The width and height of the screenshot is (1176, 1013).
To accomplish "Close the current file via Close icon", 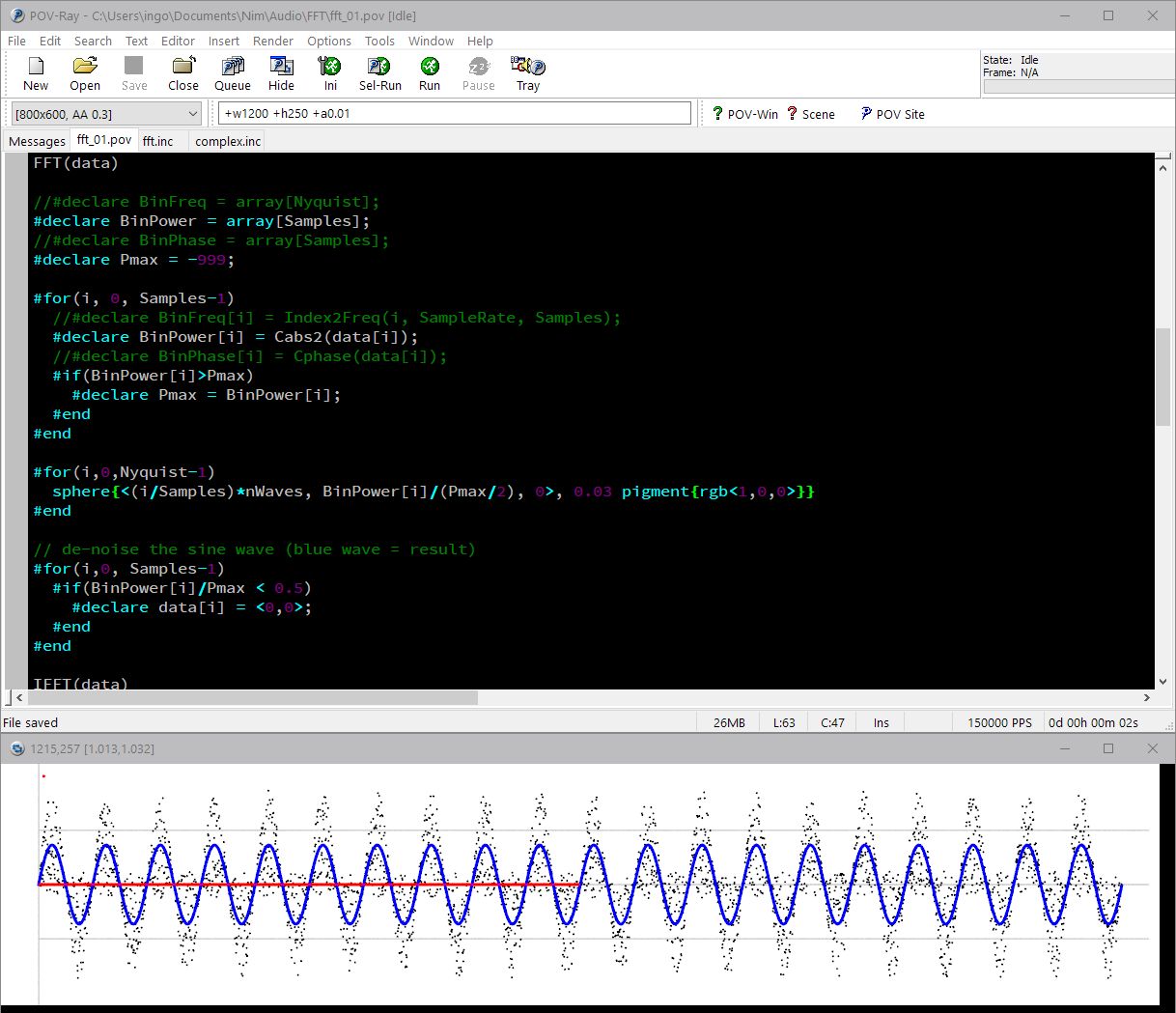I will click(x=182, y=73).
